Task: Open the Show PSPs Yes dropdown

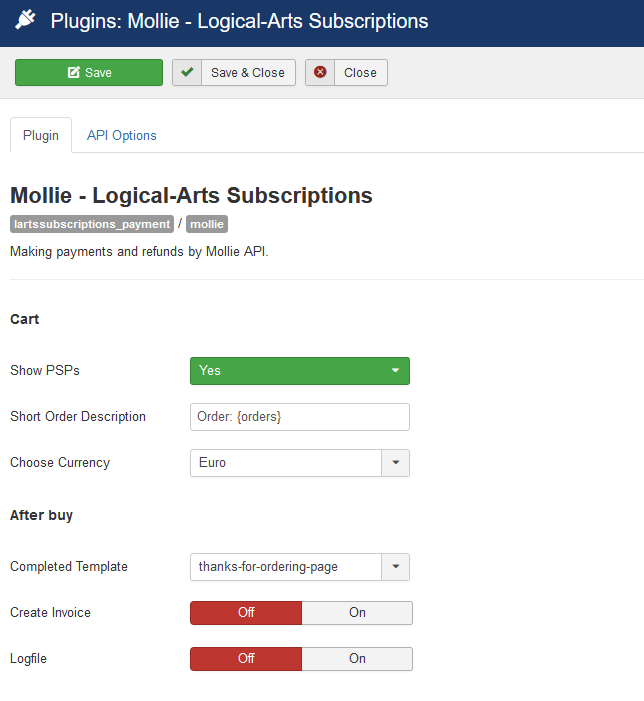Action: tap(300, 371)
